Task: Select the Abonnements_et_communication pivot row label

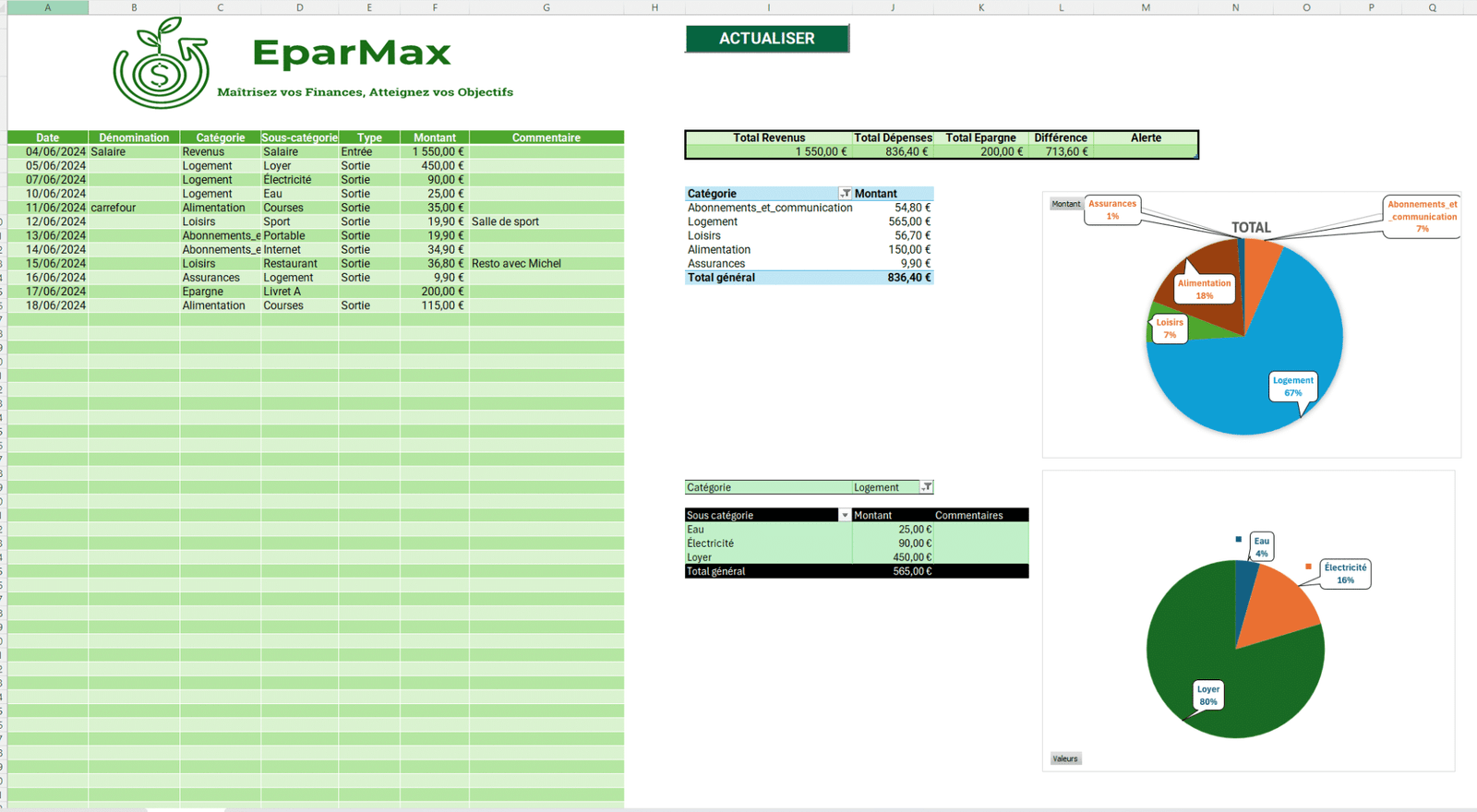Action: point(769,208)
